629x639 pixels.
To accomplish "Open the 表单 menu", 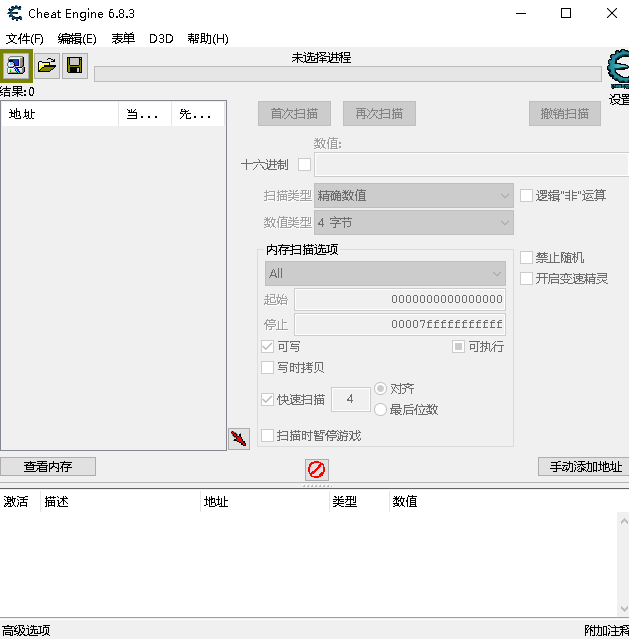I will point(123,39).
